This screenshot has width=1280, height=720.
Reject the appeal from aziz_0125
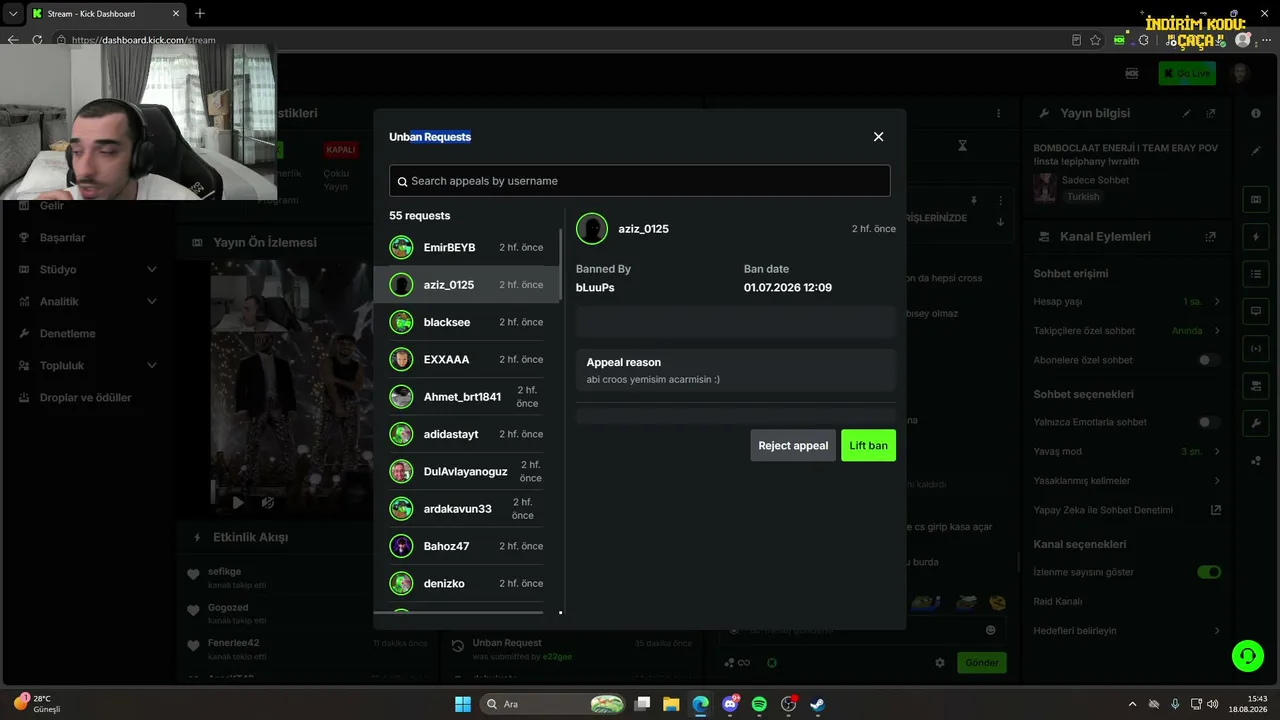(793, 446)
